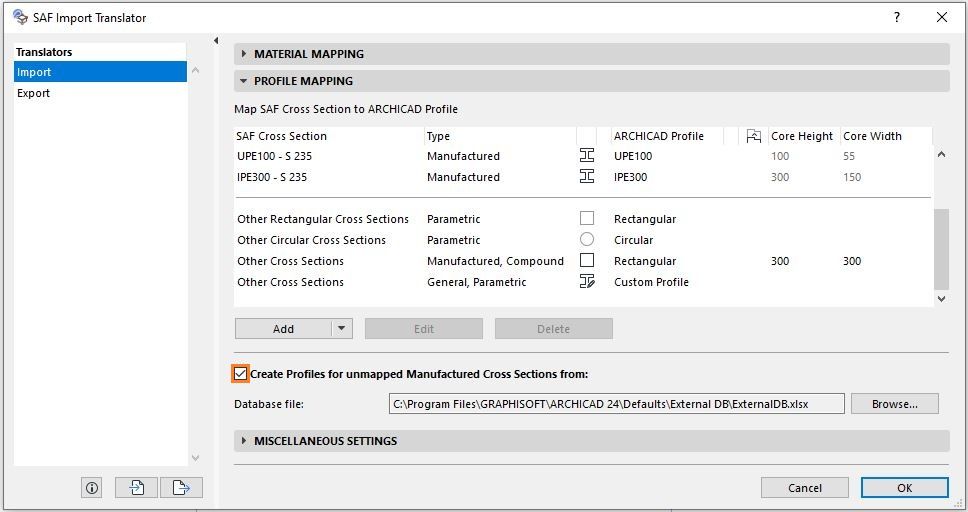Click the profile list vertical scrollbar thumb
This screenshot has width=968, height=512.
click(941, 250)
